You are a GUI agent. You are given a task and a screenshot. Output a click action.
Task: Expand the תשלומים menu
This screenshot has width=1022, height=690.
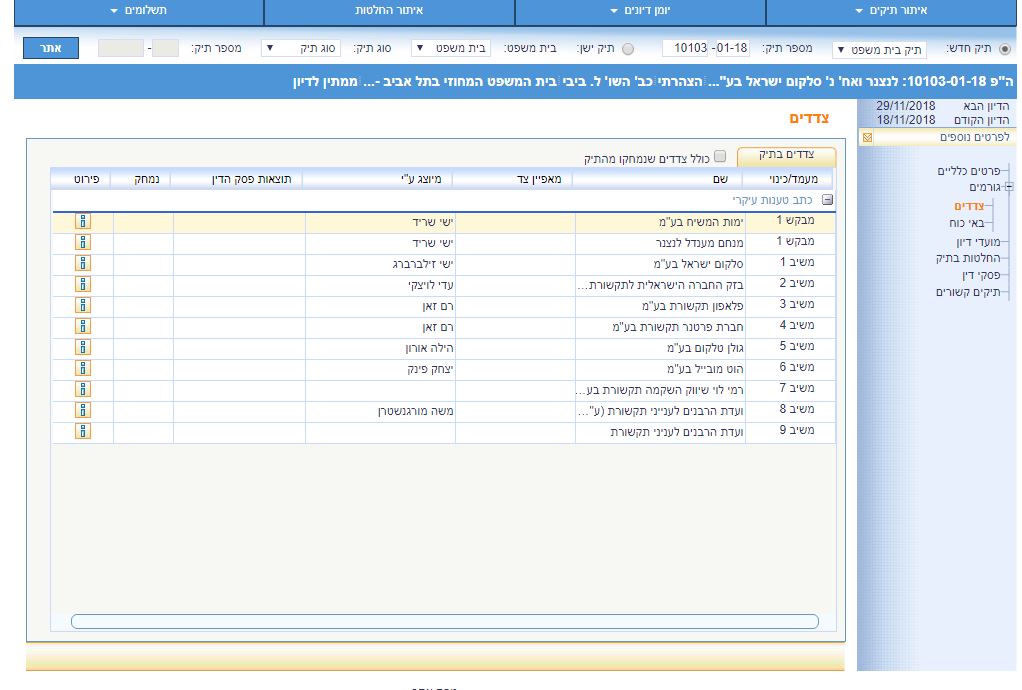point(139,11)
